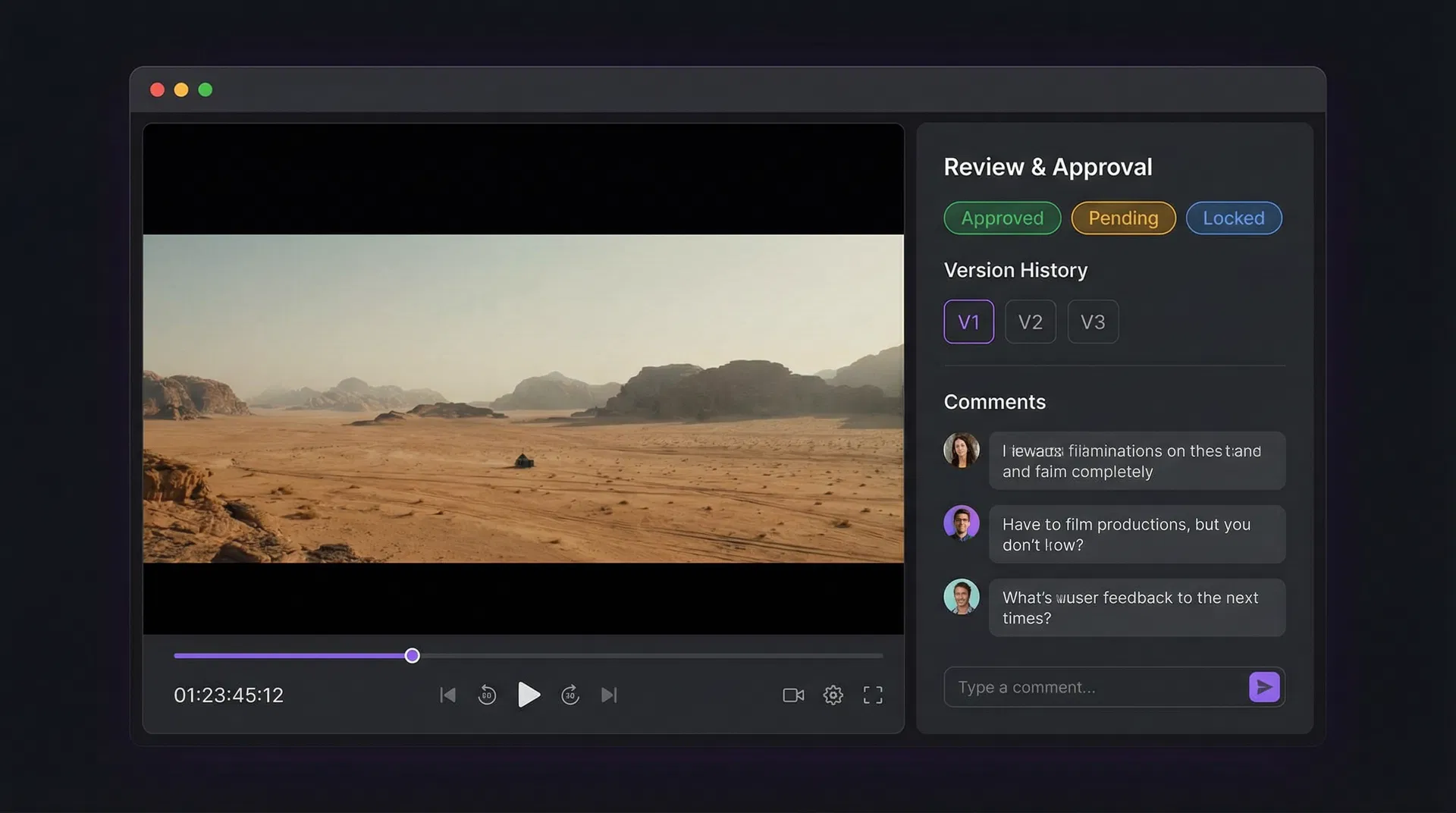The width and height of the screenshot is (1456, 813).
Task: Select the Pending status pill
Action: point(1123,218)
